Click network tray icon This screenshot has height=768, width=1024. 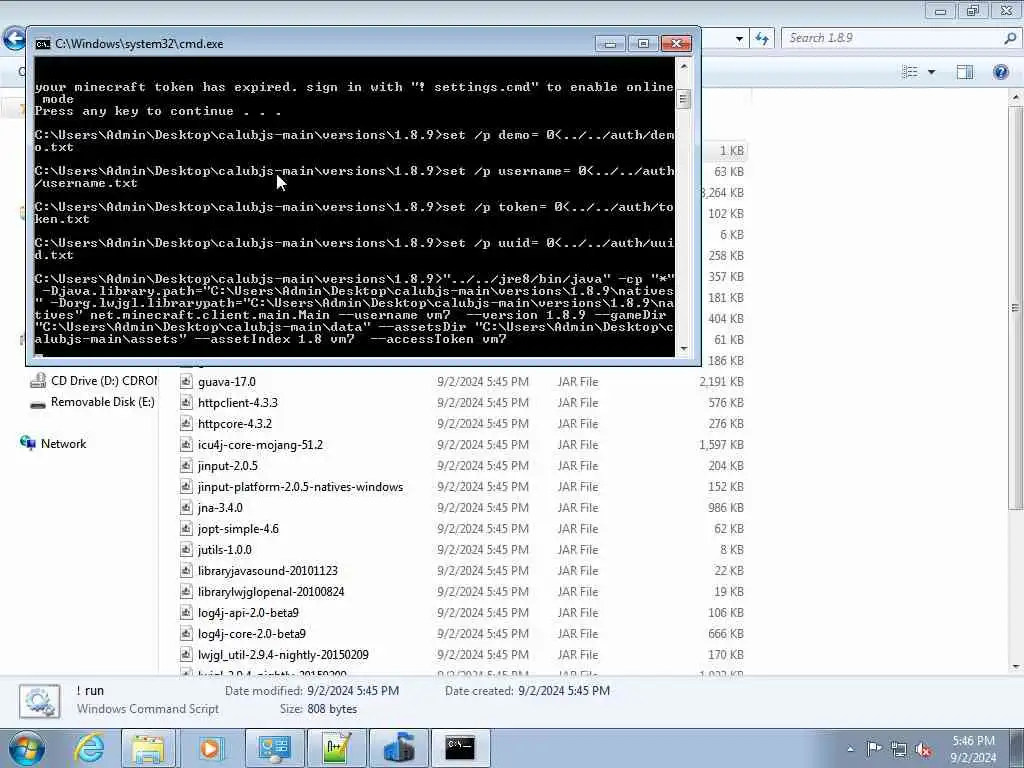tap(899, 749)
